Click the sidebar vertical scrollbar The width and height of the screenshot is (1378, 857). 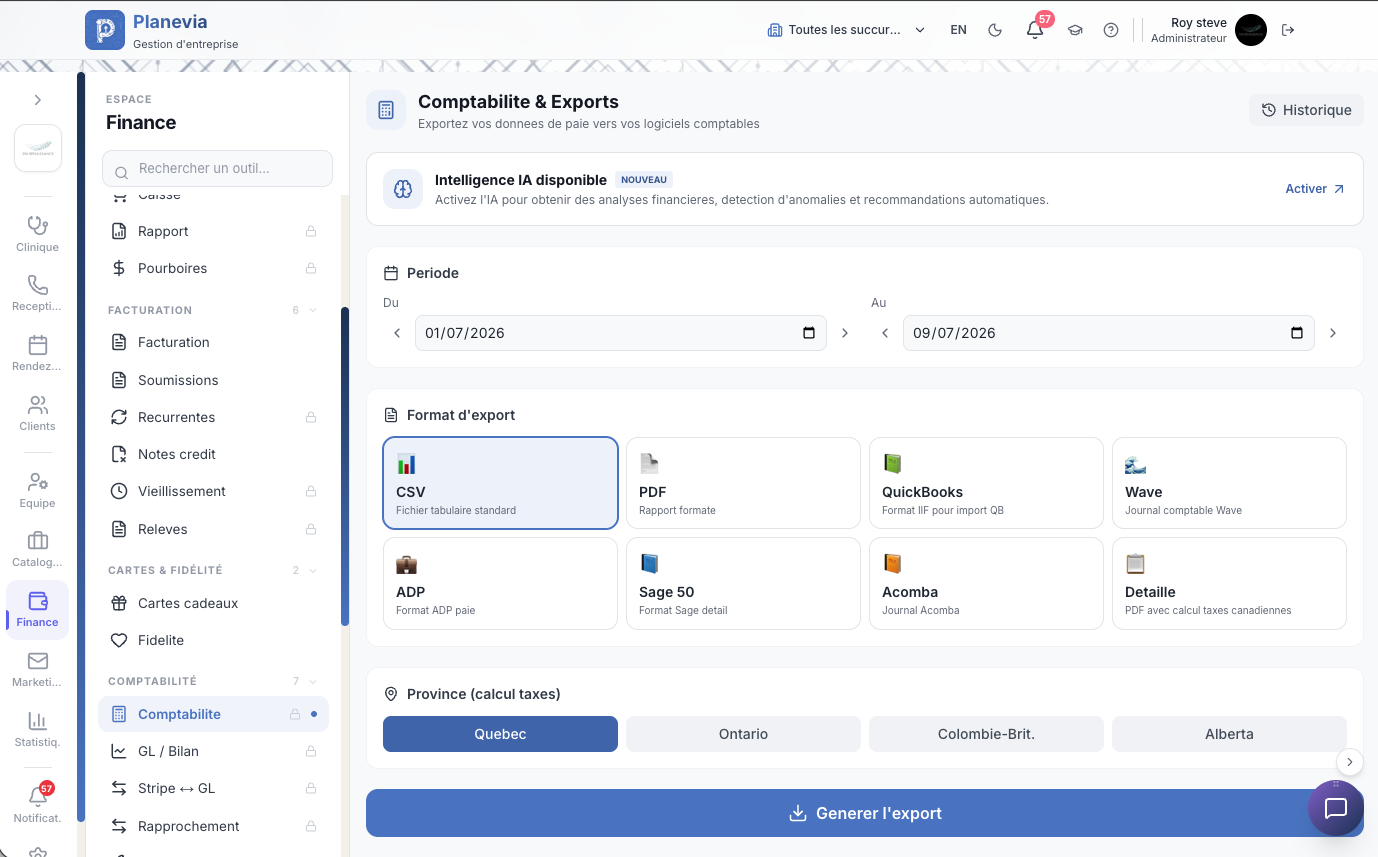click(345, 466)
